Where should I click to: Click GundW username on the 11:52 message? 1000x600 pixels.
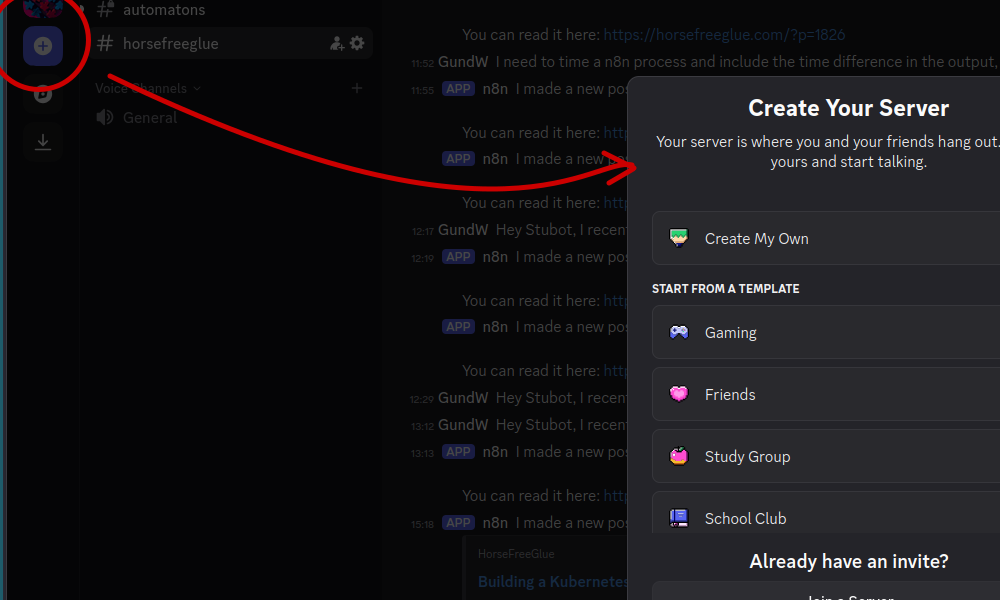point(463,62)
